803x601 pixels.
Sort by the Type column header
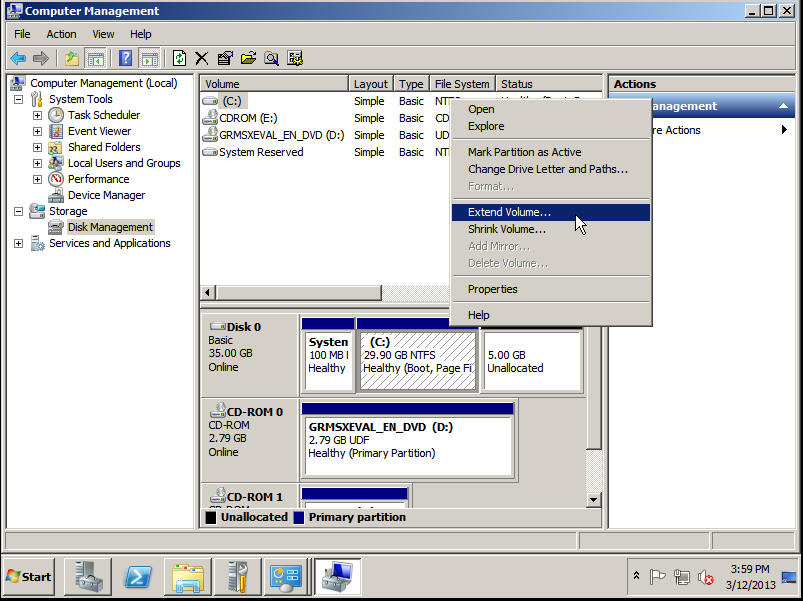(x=411, y=84)
